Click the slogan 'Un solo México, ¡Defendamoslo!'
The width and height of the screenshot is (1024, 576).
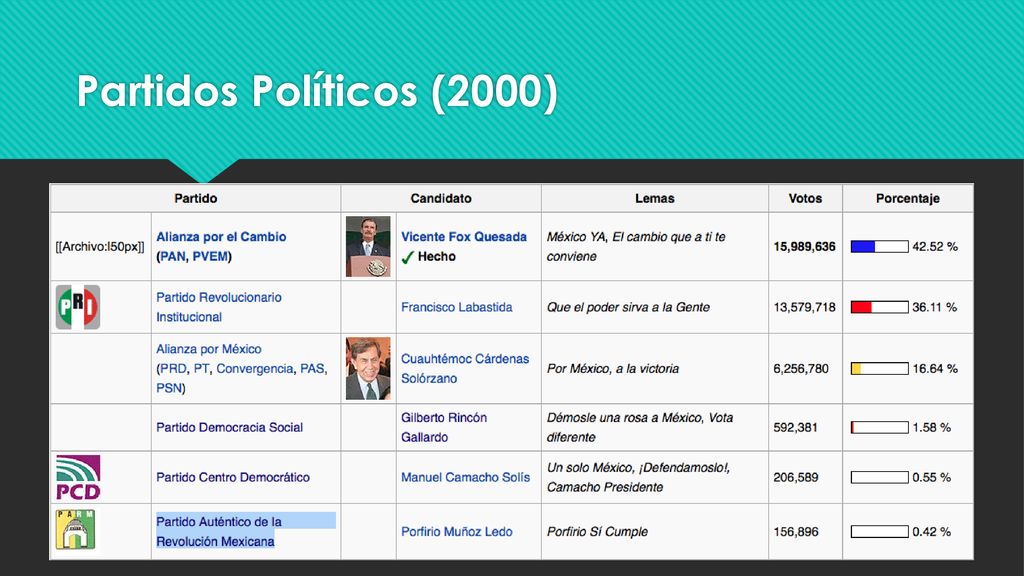coord(638,468)
